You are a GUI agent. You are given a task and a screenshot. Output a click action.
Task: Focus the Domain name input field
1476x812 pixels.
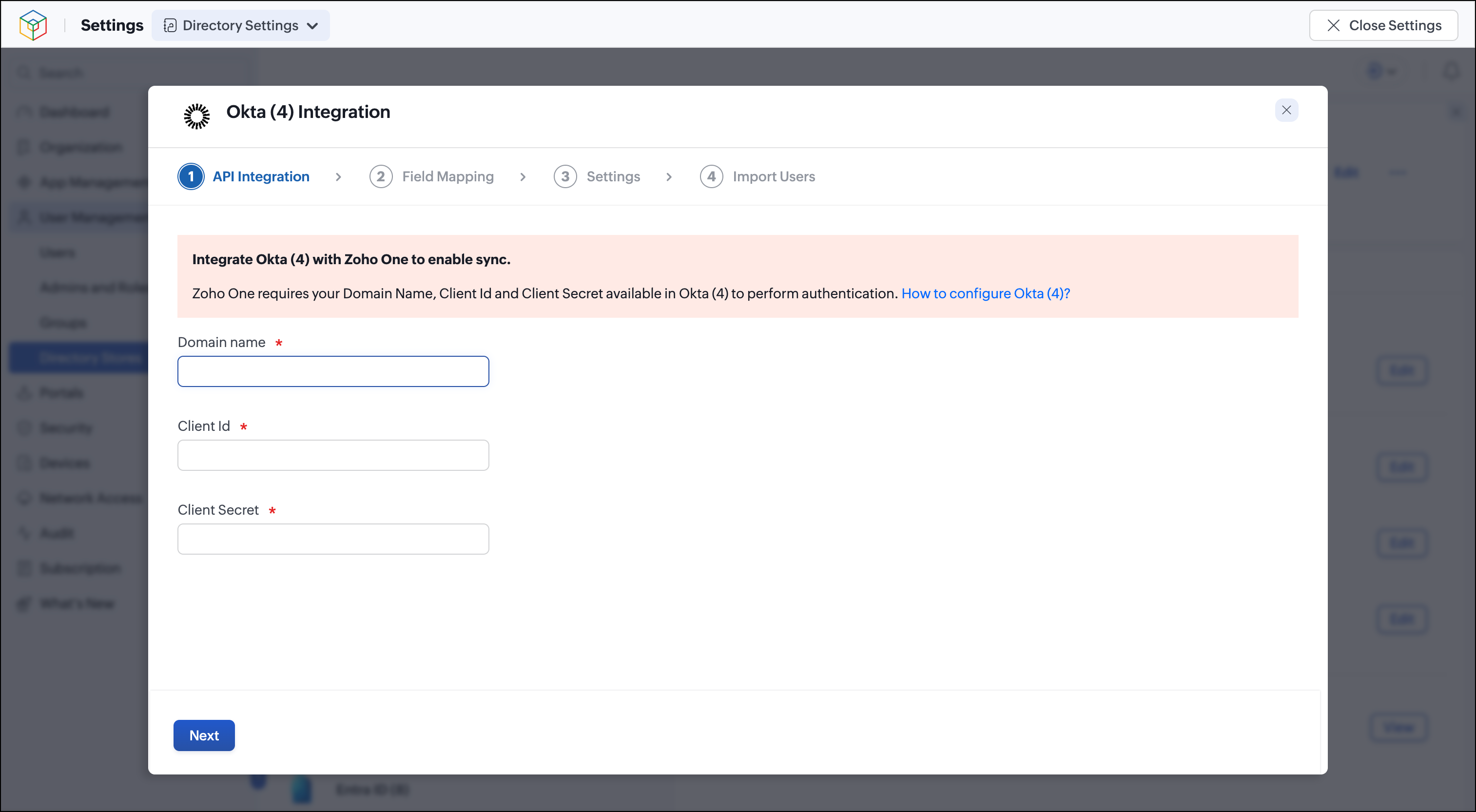pyautogui.click(x=333, y=371)
